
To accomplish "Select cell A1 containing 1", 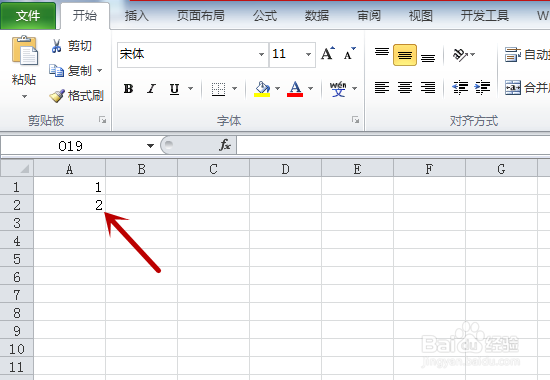I will 69,187.
